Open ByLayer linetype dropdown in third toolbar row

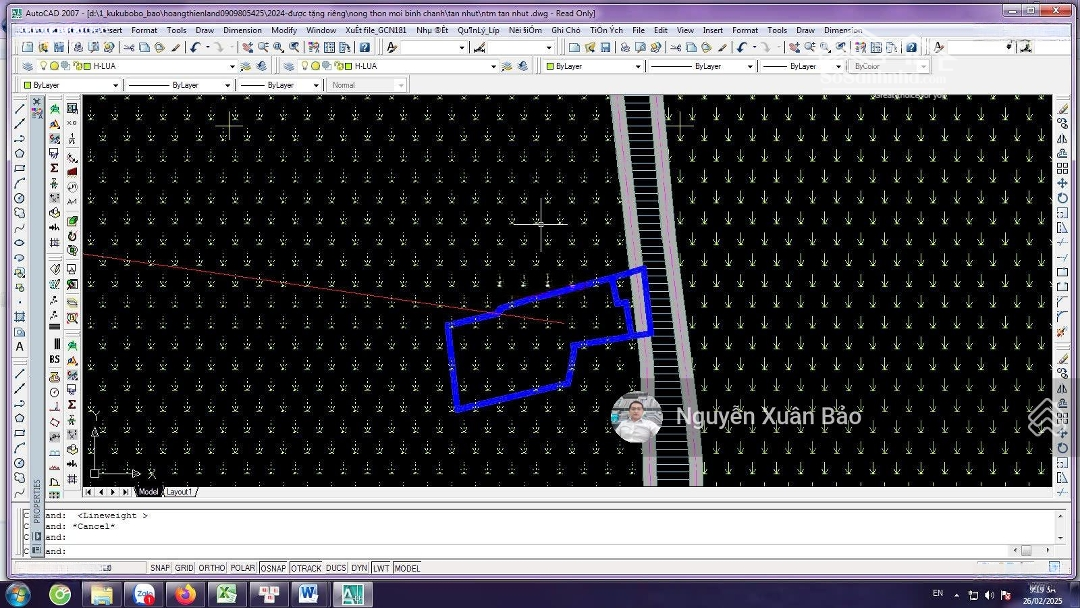[227, 85]
